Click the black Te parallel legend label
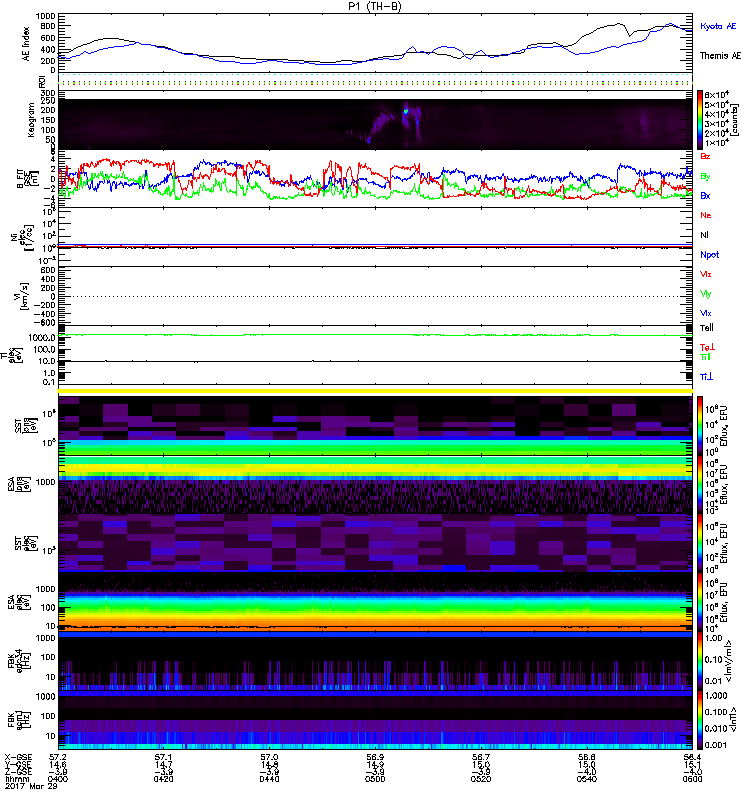 (x=707, y=328)
